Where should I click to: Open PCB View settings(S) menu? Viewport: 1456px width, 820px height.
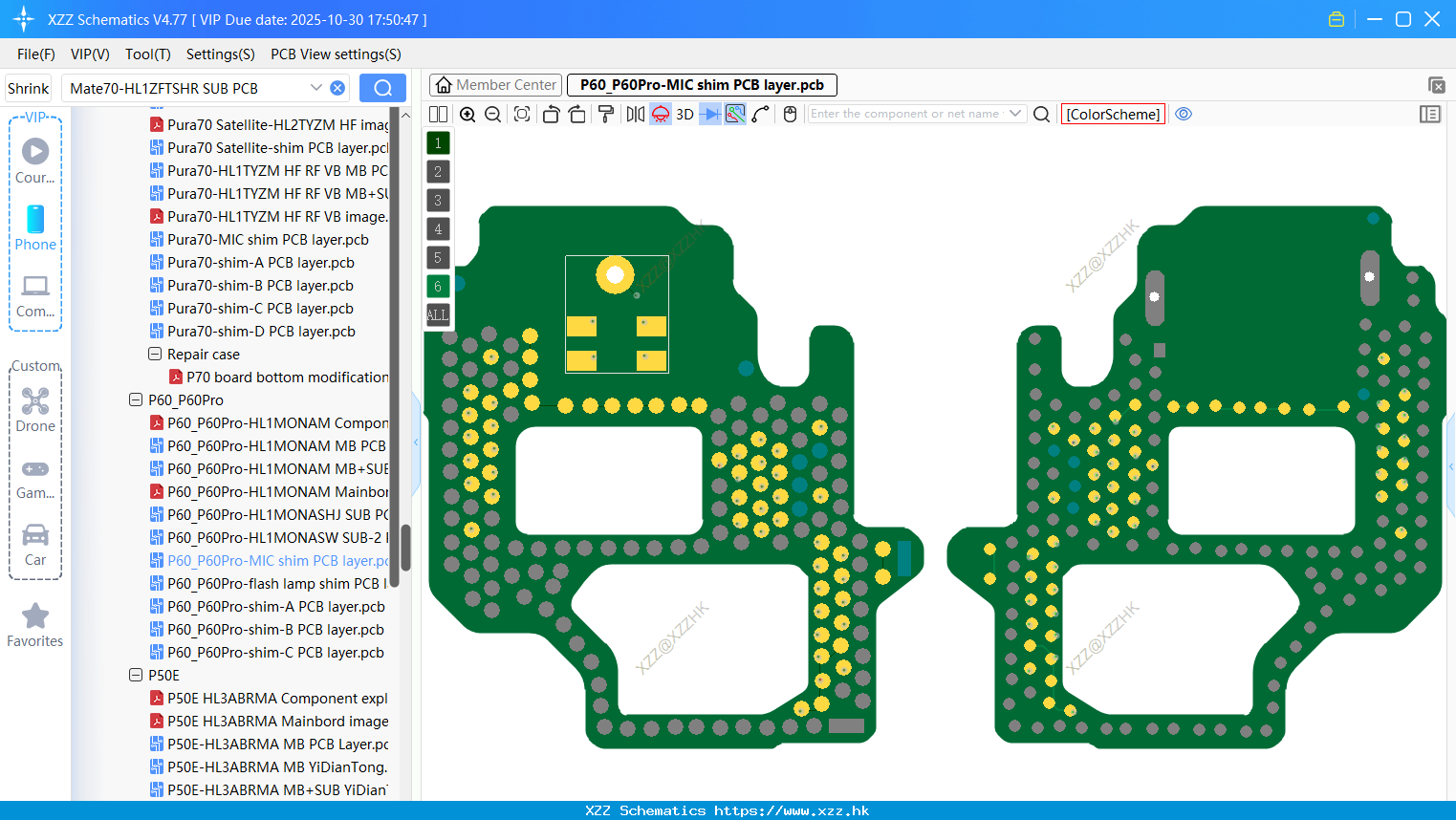tap(336, 54)
